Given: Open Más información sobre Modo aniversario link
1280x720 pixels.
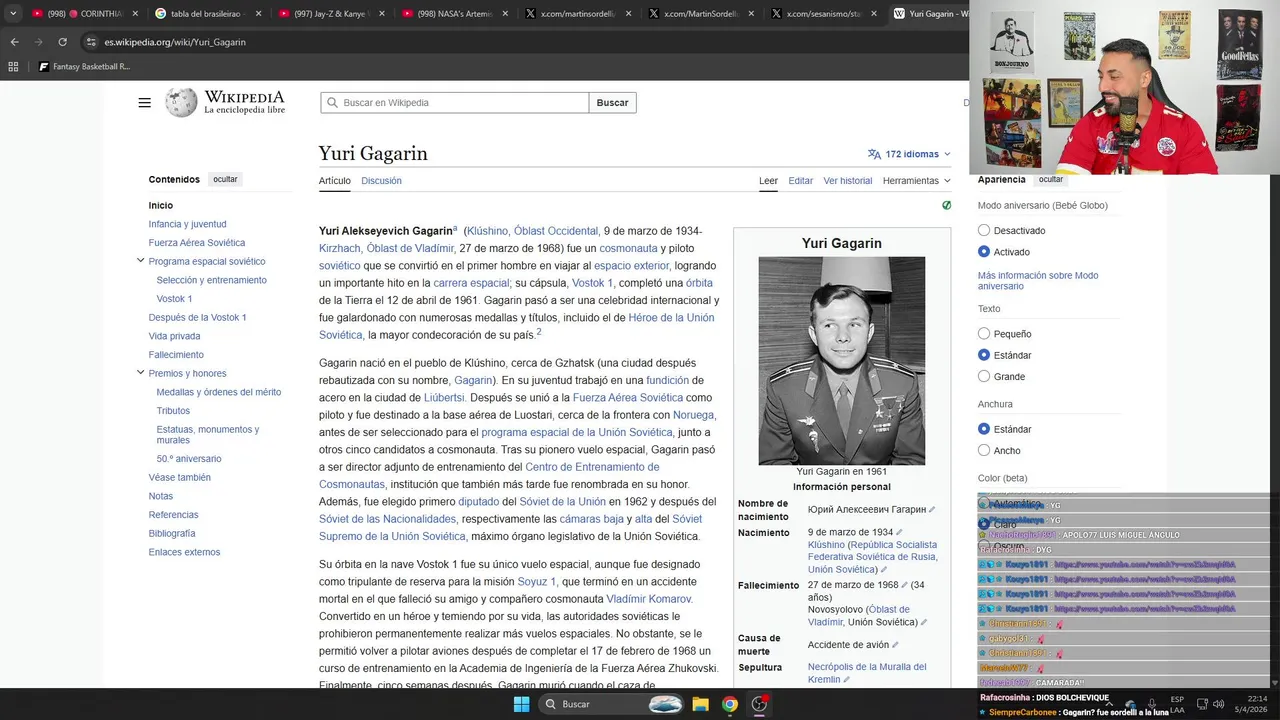Looking at the screenshot, I should tap(1038, 281).
